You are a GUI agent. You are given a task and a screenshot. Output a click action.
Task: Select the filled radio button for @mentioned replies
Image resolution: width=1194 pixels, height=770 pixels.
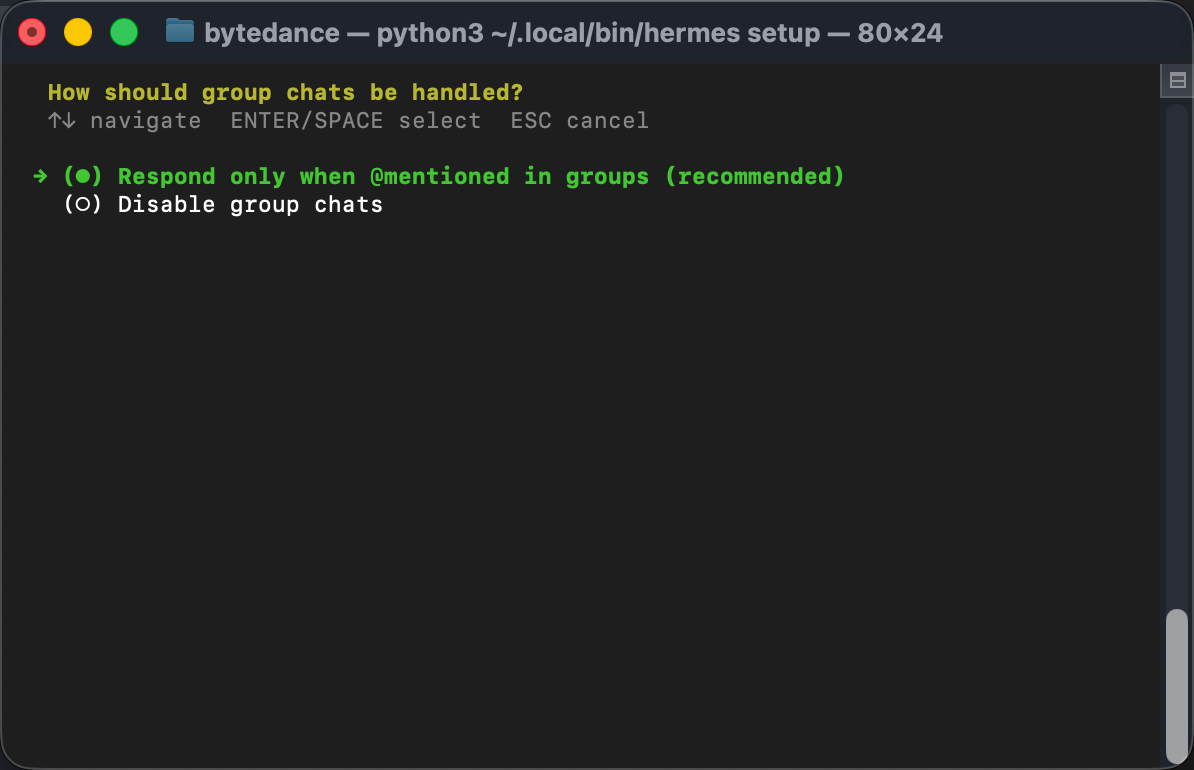click(83, 176)
